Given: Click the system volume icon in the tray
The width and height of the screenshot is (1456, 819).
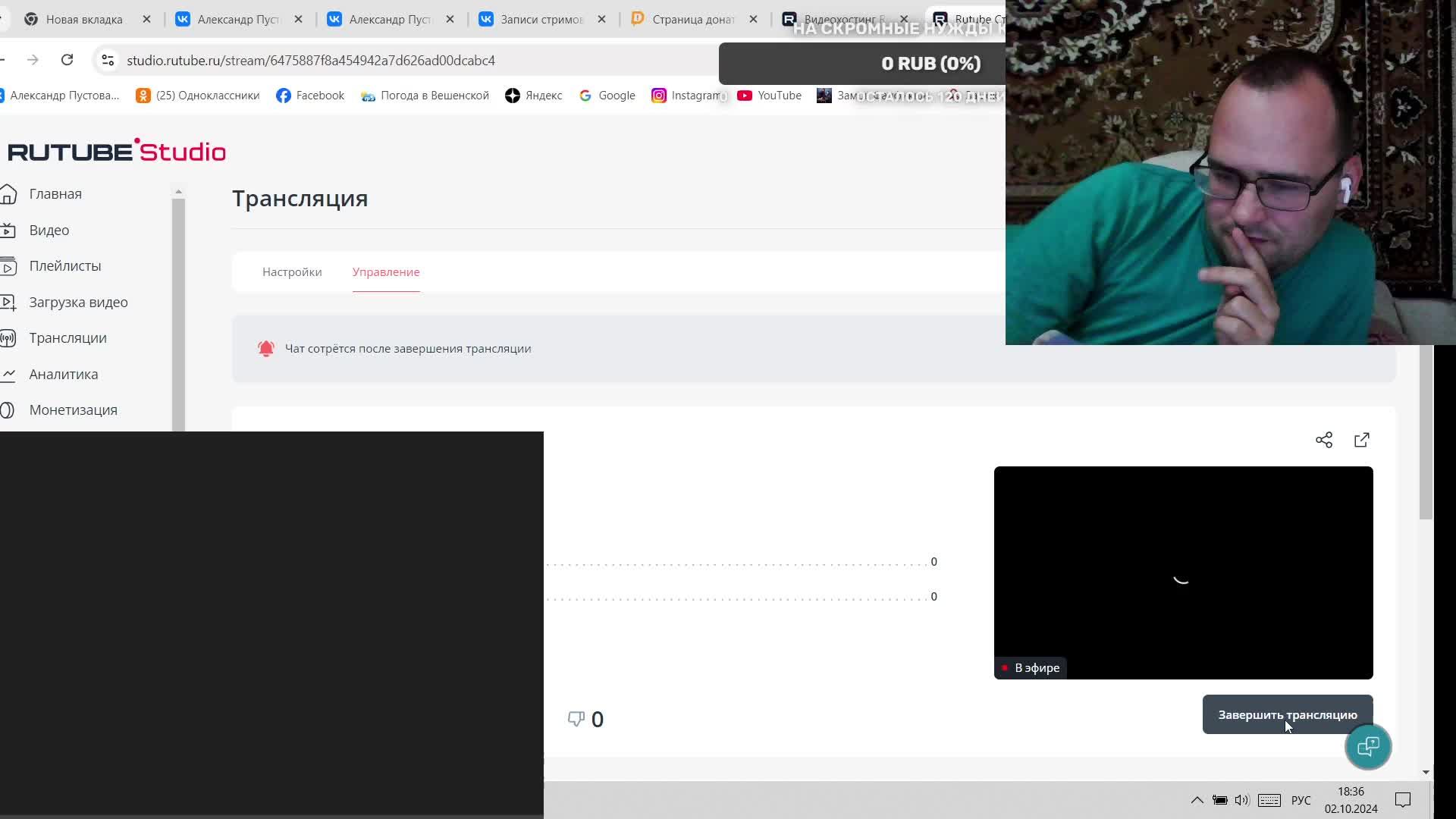Looking at the screenshot, I should (1241, 800).
